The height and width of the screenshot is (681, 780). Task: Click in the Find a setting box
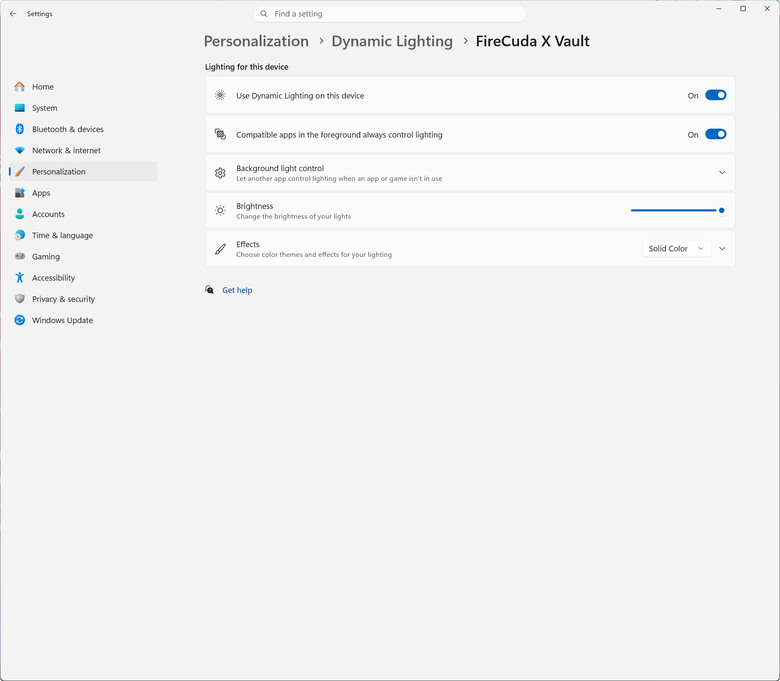[x=390, y=14]
